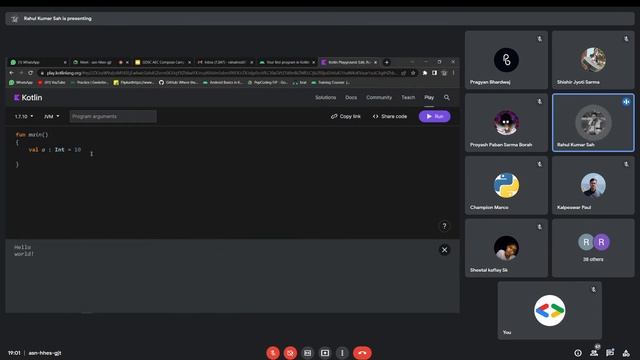Toggle the camera off button
Viewport: 640px width, 360px height.
(290, 353)
